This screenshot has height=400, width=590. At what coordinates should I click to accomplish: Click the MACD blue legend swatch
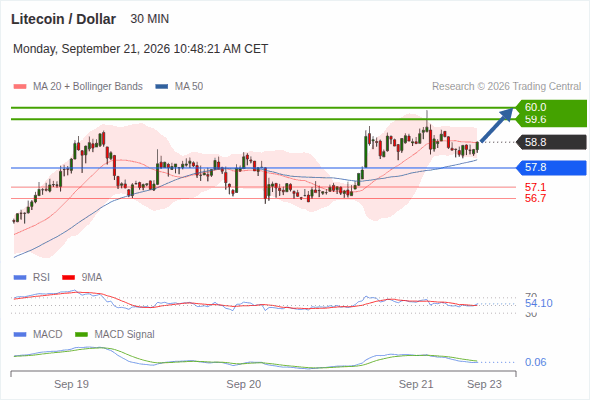tap(20, 335)
